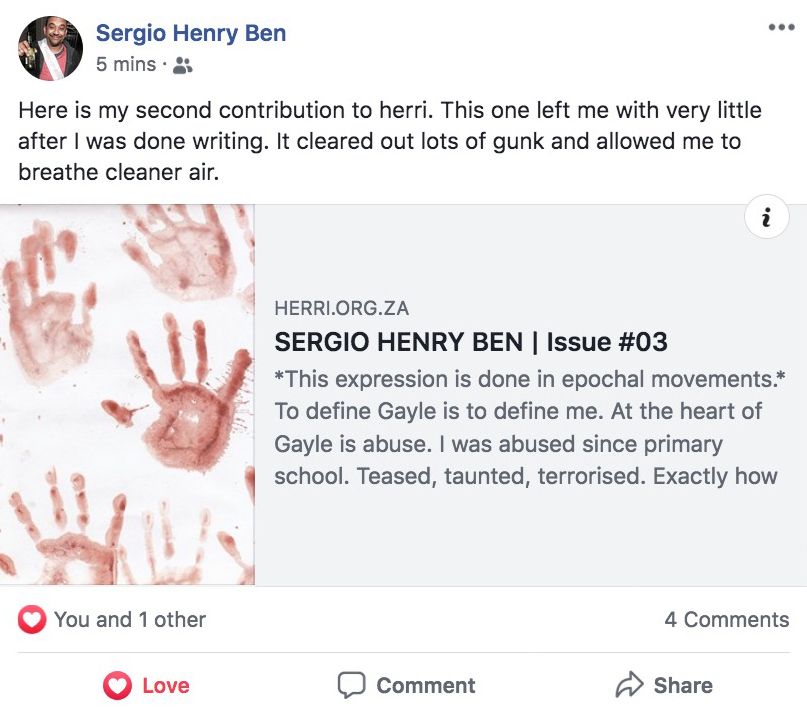
Task: Click the Share arrow icon
Action: (x=629, y=686)
